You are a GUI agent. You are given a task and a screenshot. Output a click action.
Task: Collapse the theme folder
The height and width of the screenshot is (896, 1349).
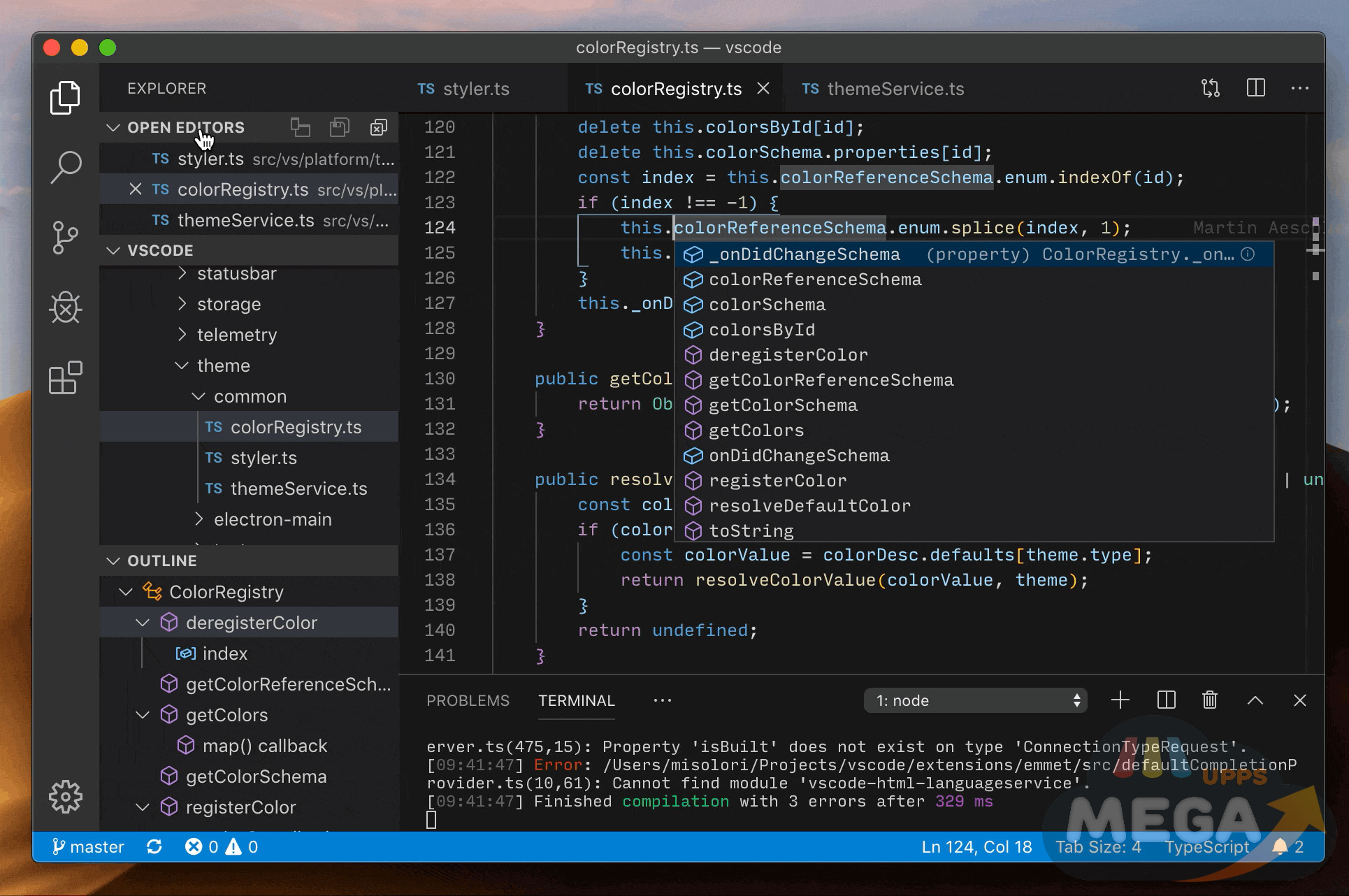tap(182, 366)
